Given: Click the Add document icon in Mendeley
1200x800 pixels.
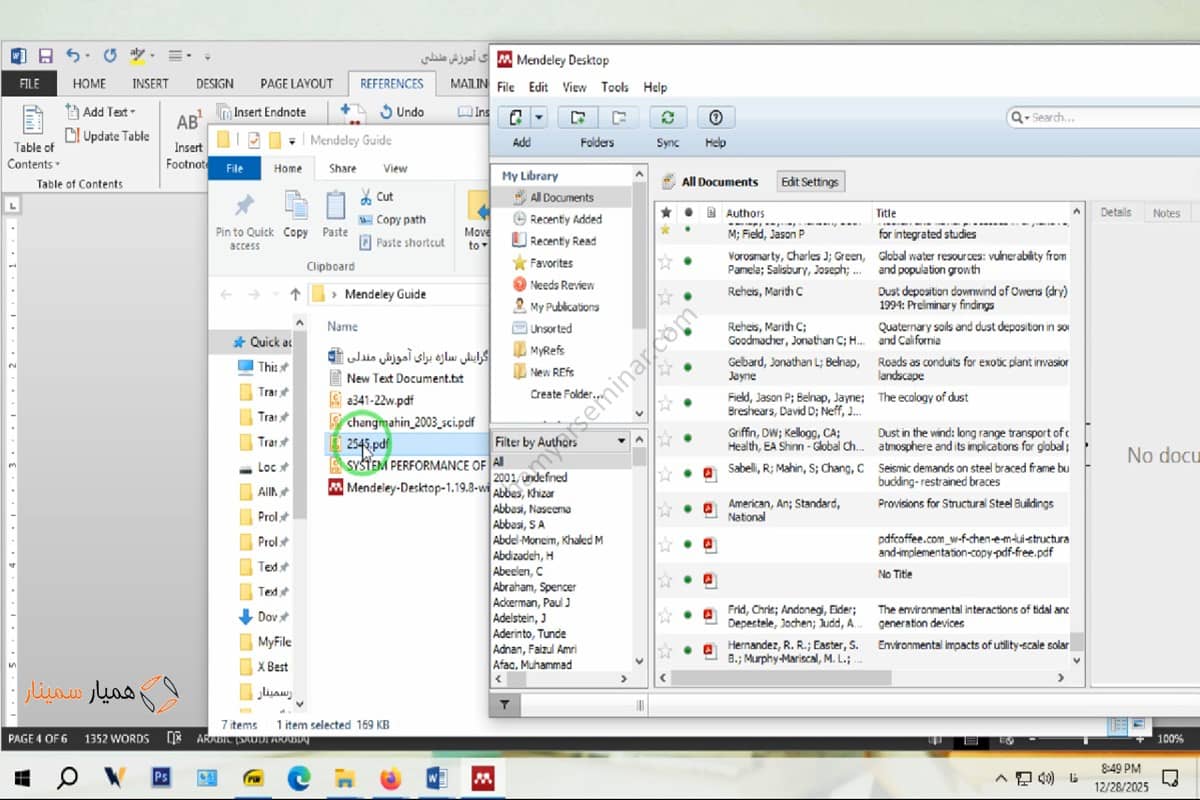Looking at the screenshot, I should pyautogui.click(x=515, y=117).
